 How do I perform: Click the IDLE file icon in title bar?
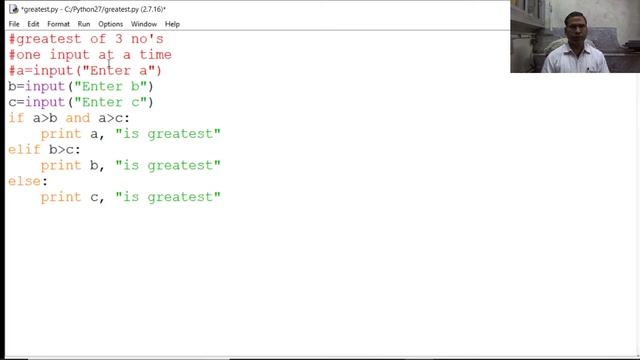click(x=13, y=9)
